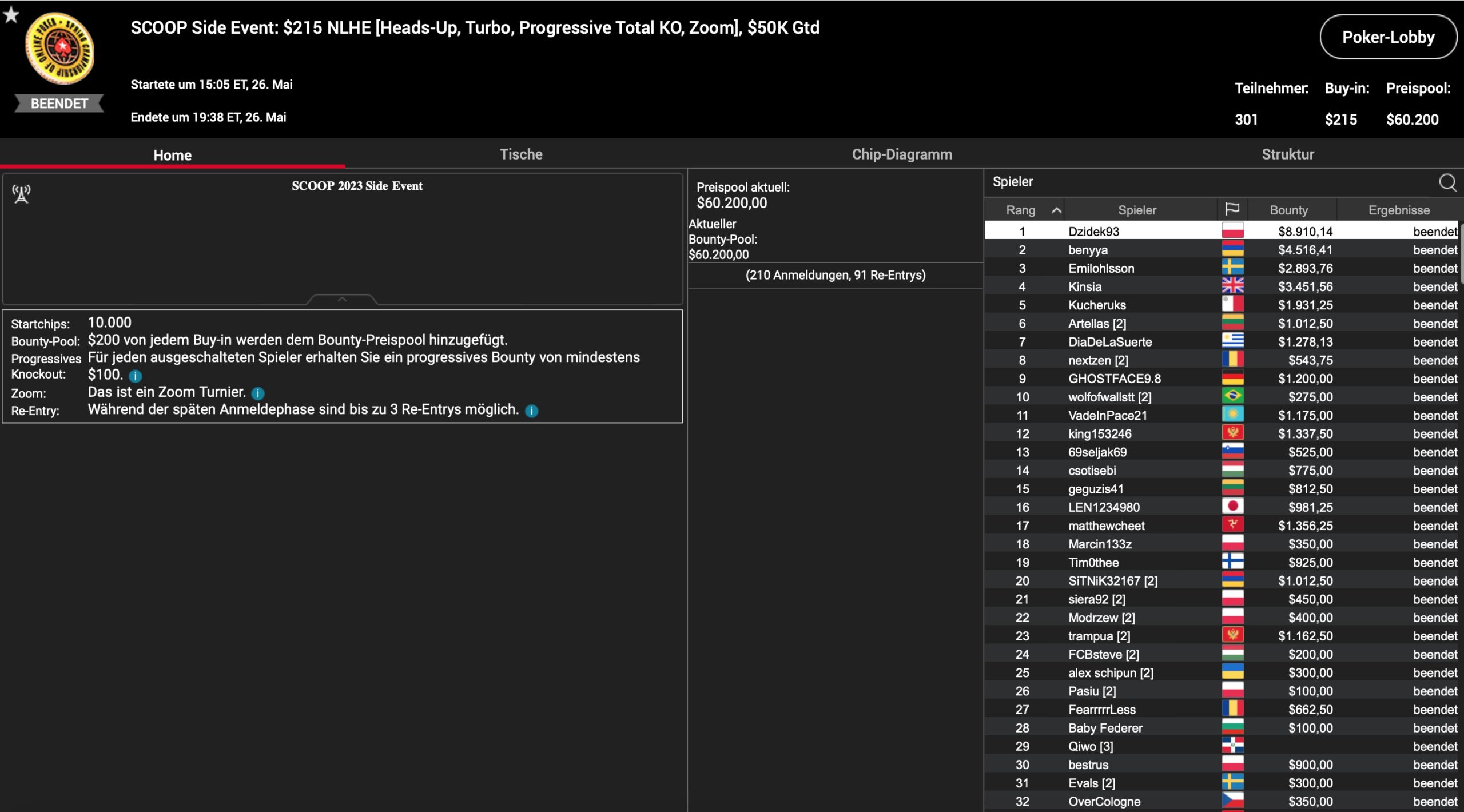Screen dimensions: 1464x812
Task: Click the flag column header icon
Action: (1232, 209)
